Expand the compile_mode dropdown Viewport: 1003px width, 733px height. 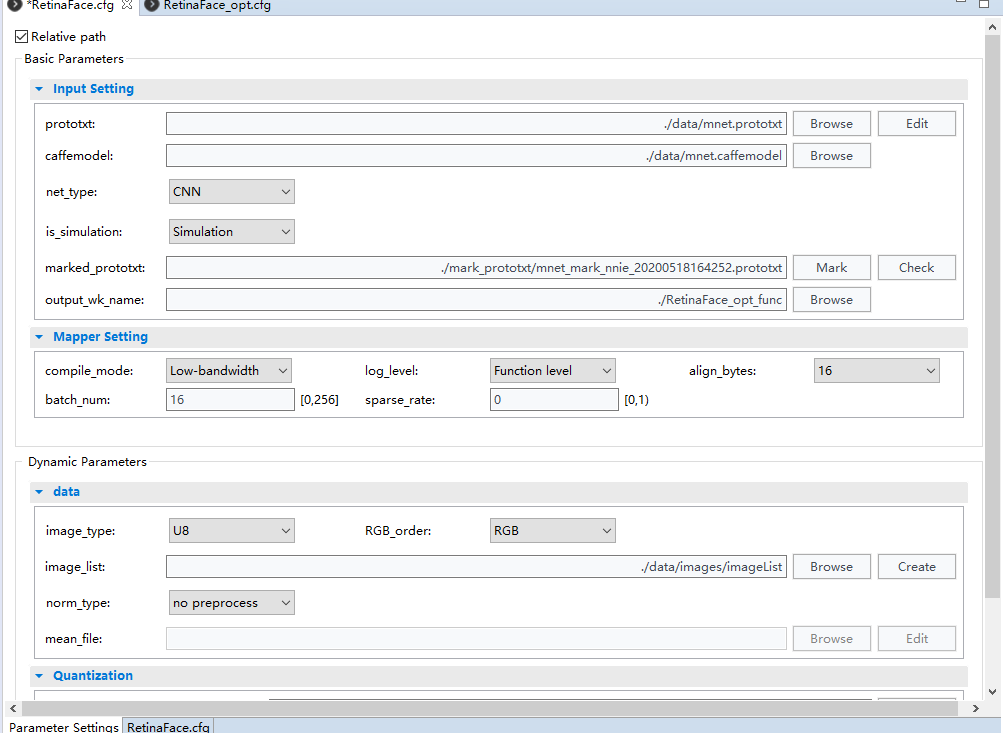click(x=229, y=371)
